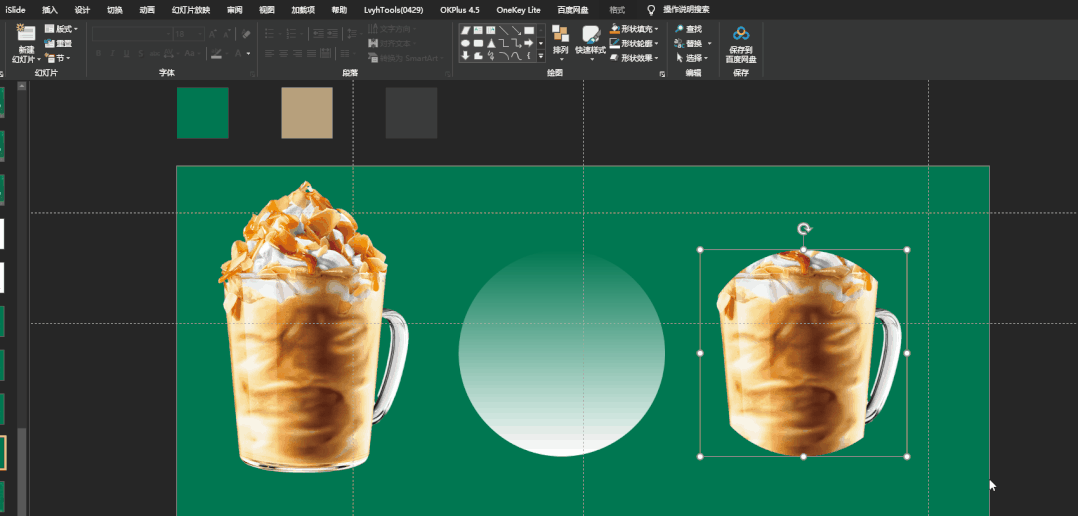The image size is (1078, 516).
Task: Select the triangle shape in shapes gallery
Action: click(x=491, y=43)
